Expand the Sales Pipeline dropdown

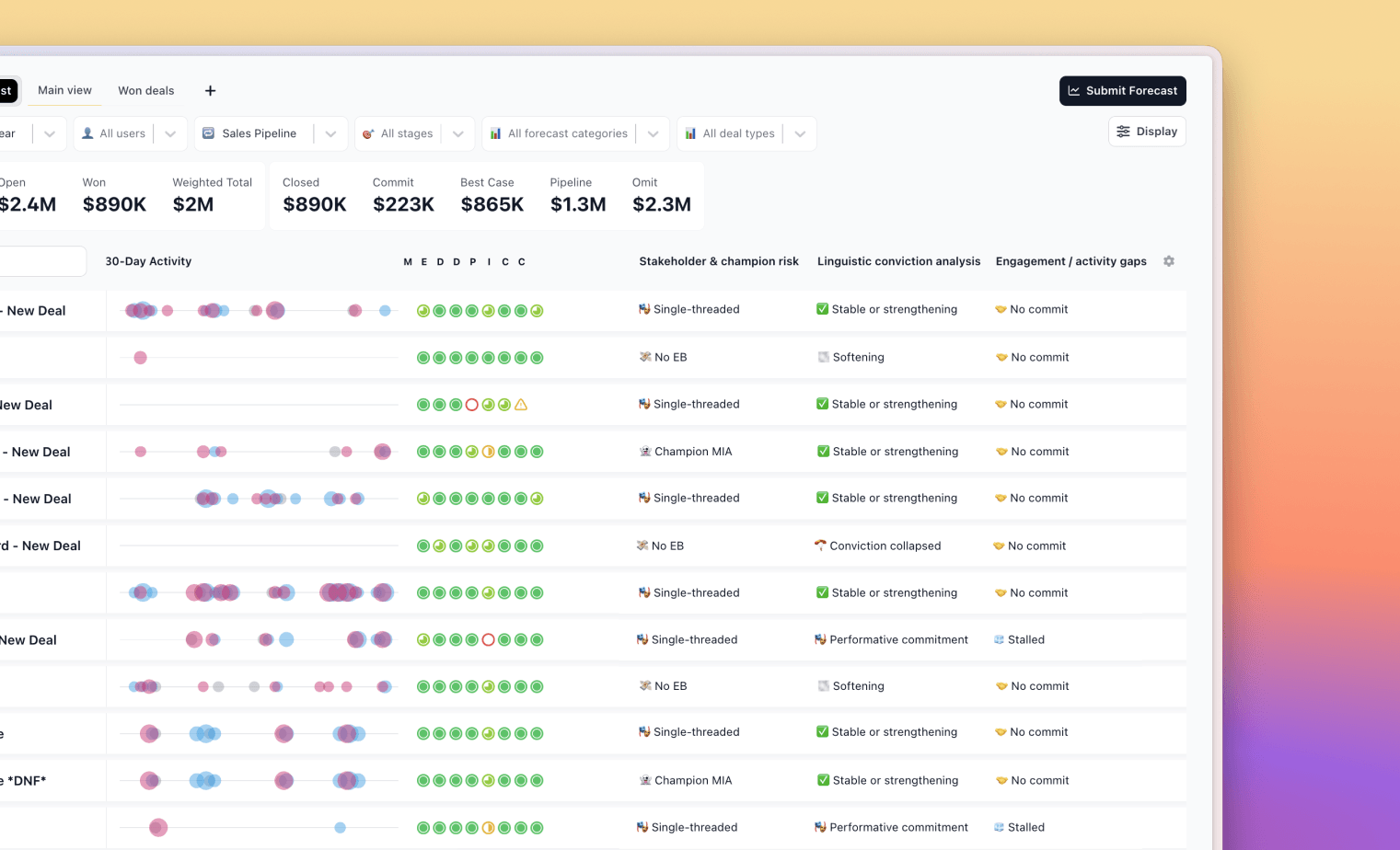(330, 133)
